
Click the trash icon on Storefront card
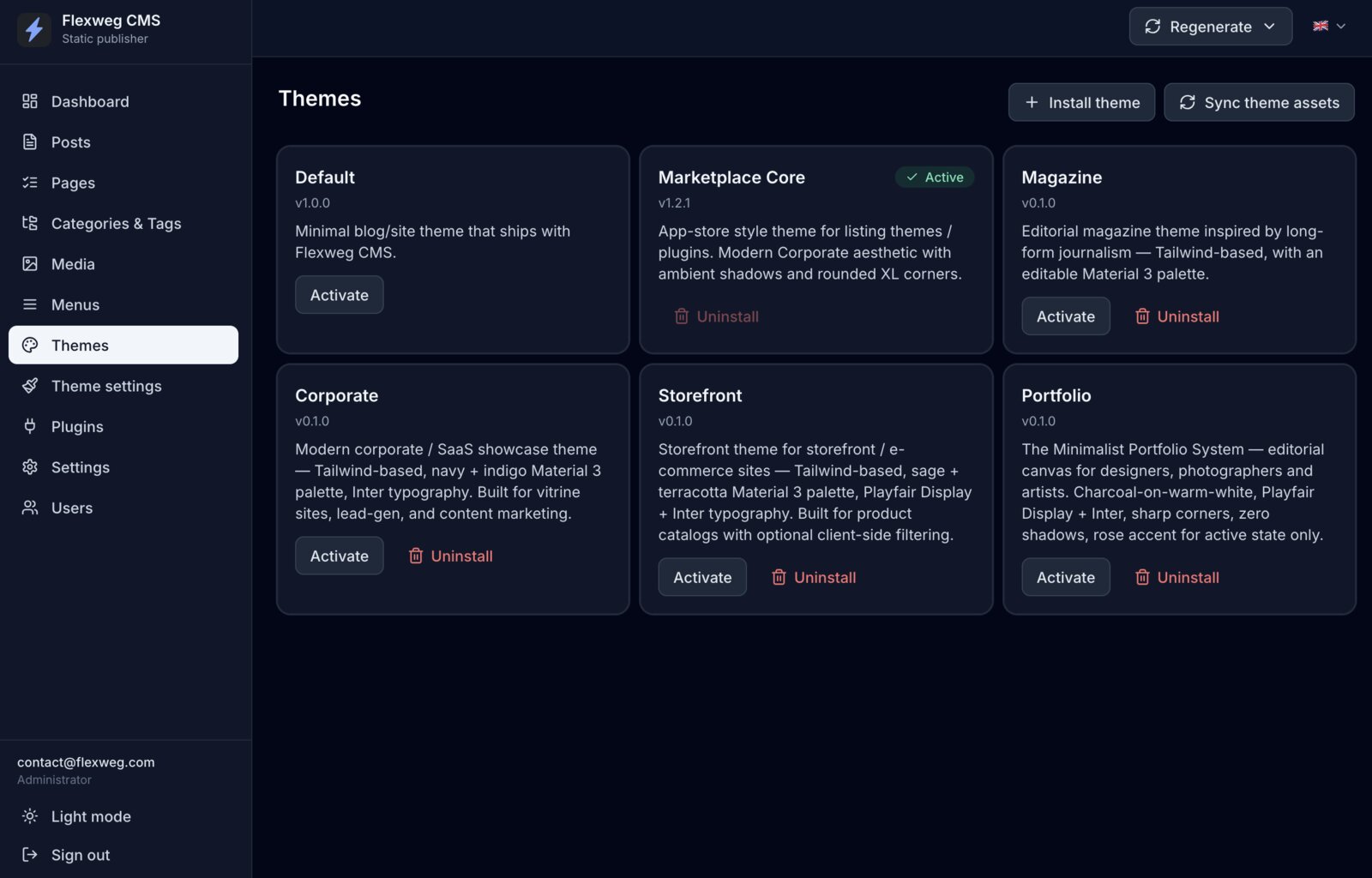click(x=779, y=577)
